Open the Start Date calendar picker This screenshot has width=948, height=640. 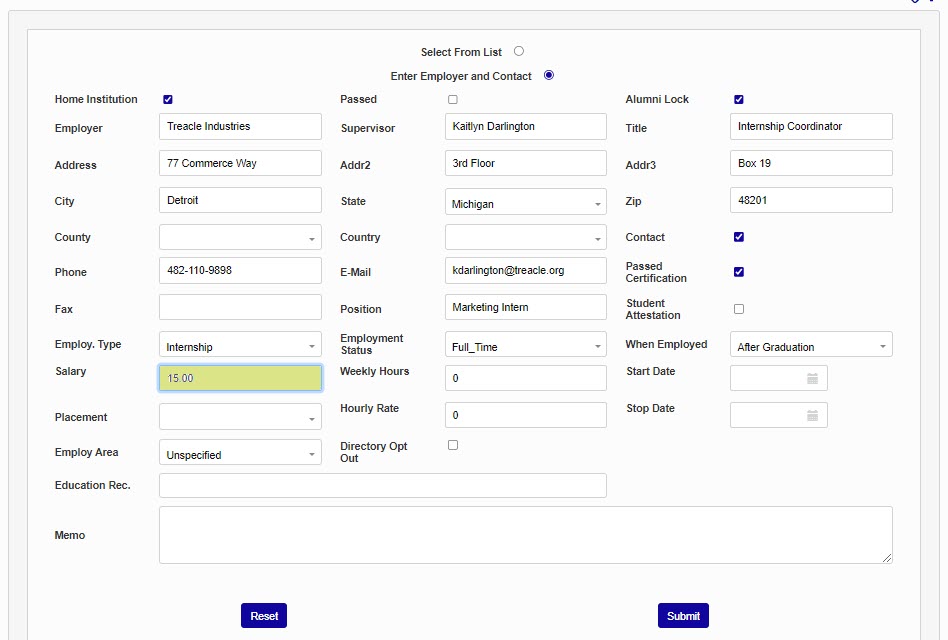[812, 378]
